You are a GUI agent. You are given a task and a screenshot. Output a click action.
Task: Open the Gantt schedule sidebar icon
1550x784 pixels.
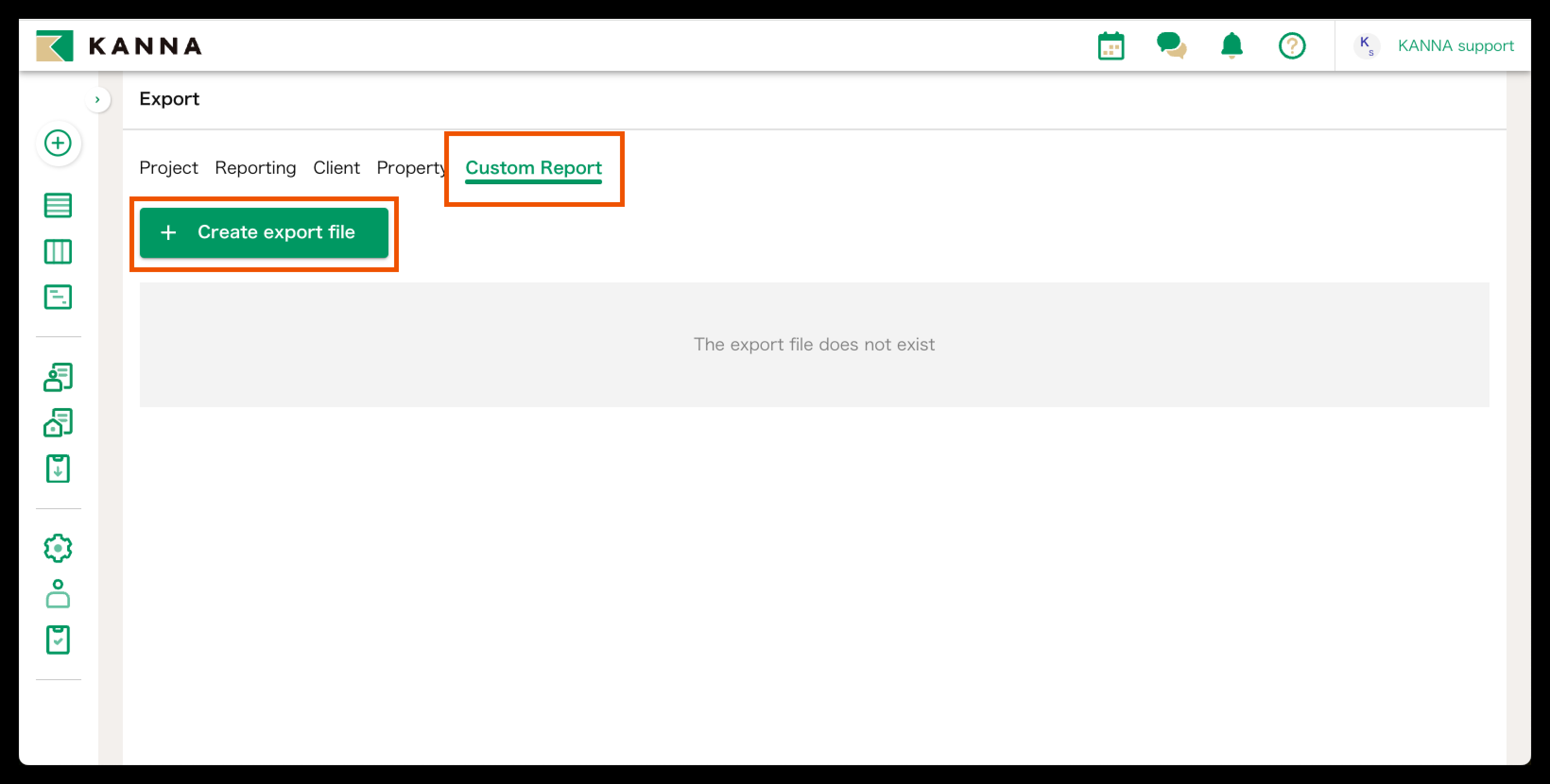pos(59,297)
